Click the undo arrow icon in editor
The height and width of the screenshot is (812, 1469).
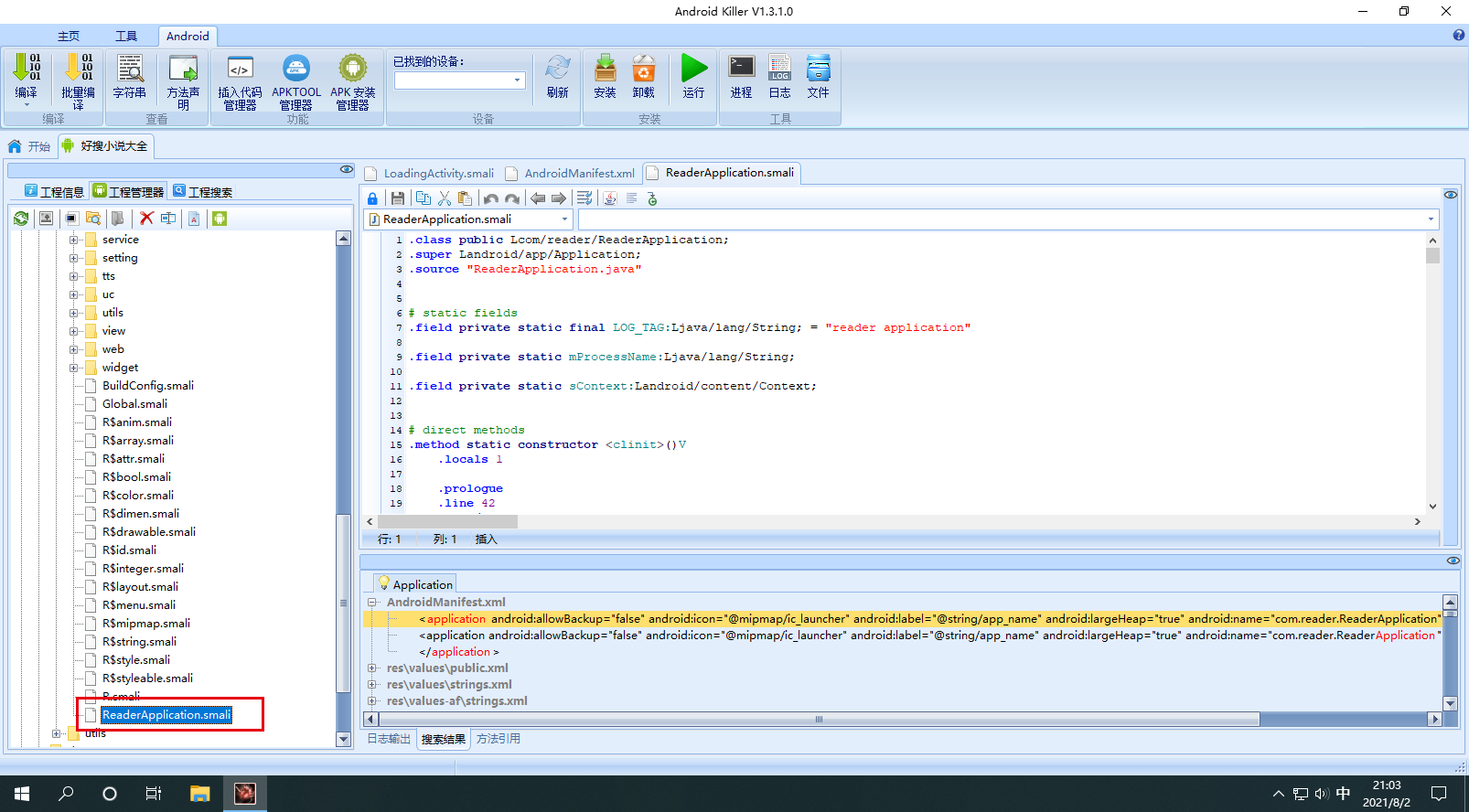click(x=491, y=198)
